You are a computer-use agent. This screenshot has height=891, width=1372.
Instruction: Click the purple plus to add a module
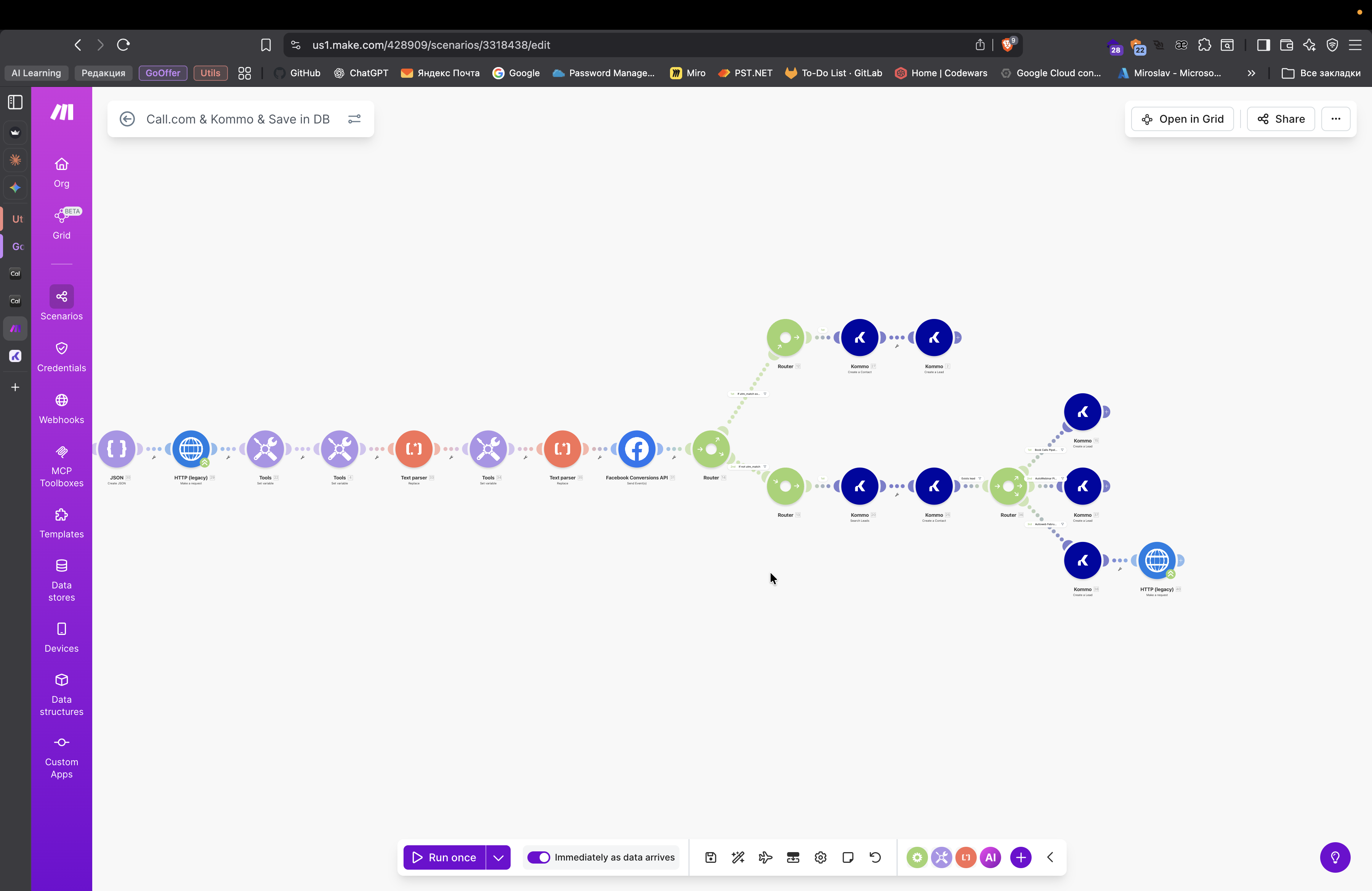tap(1020, 857)
